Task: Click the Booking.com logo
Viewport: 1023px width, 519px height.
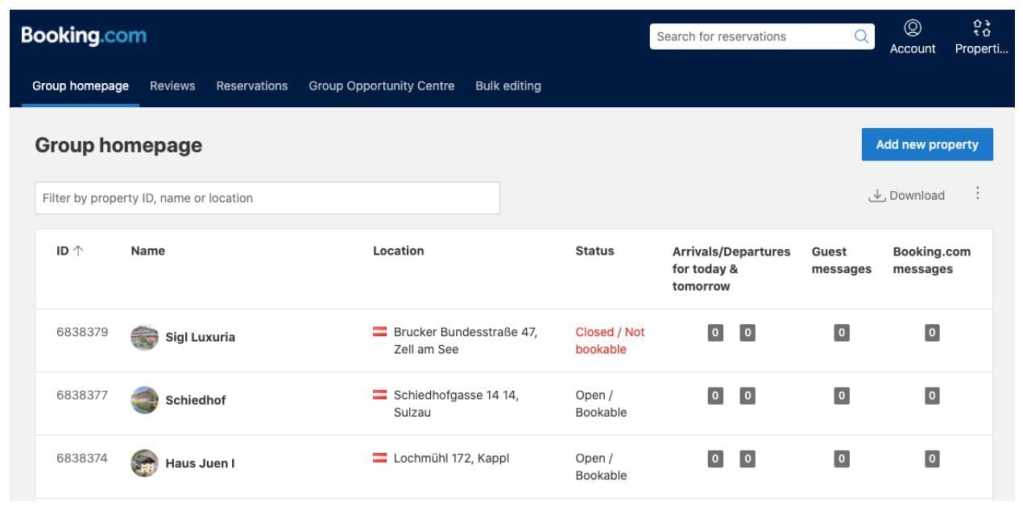Action: coord(84,36)
